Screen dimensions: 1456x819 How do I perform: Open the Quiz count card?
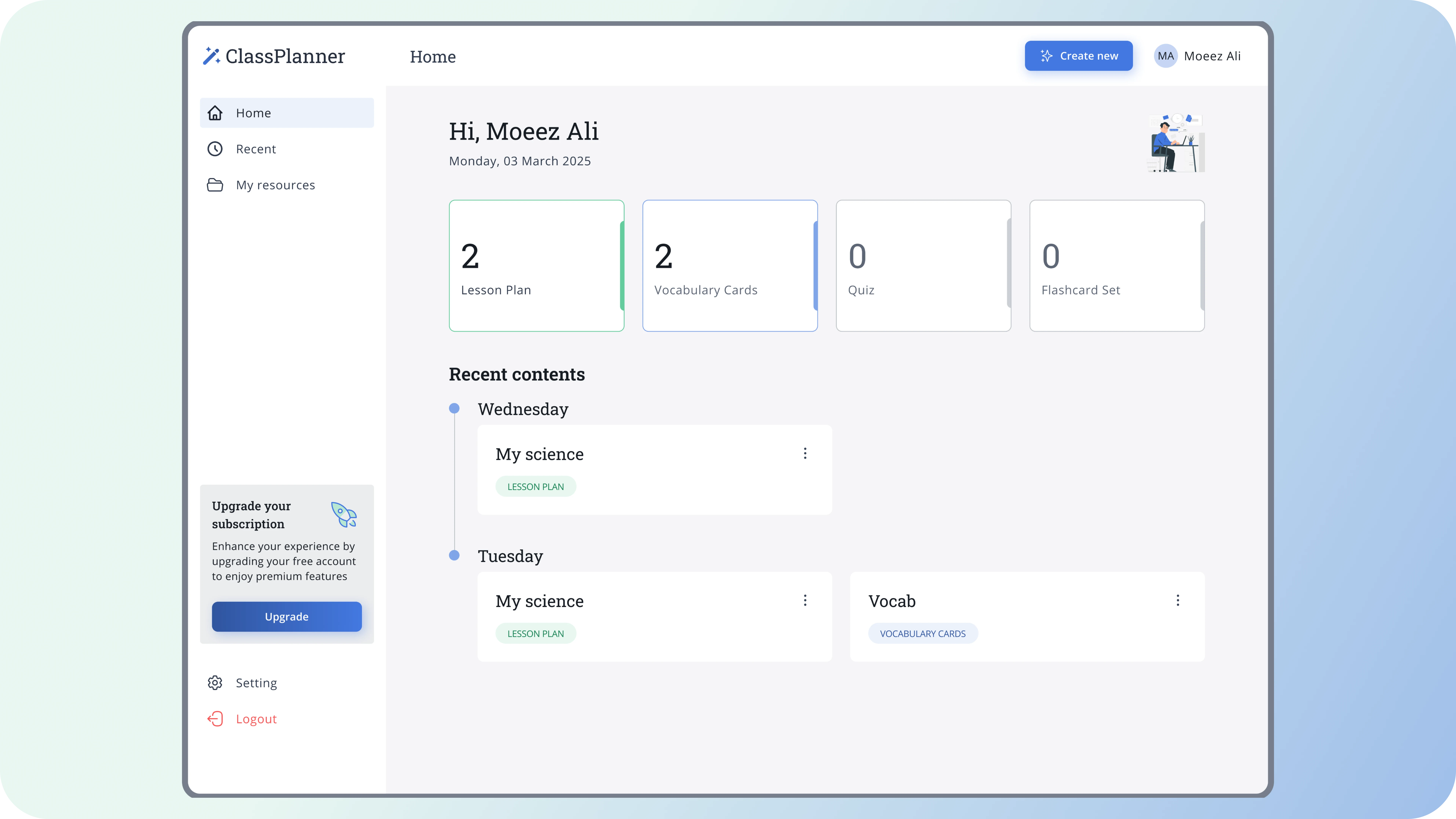point(924,266)
